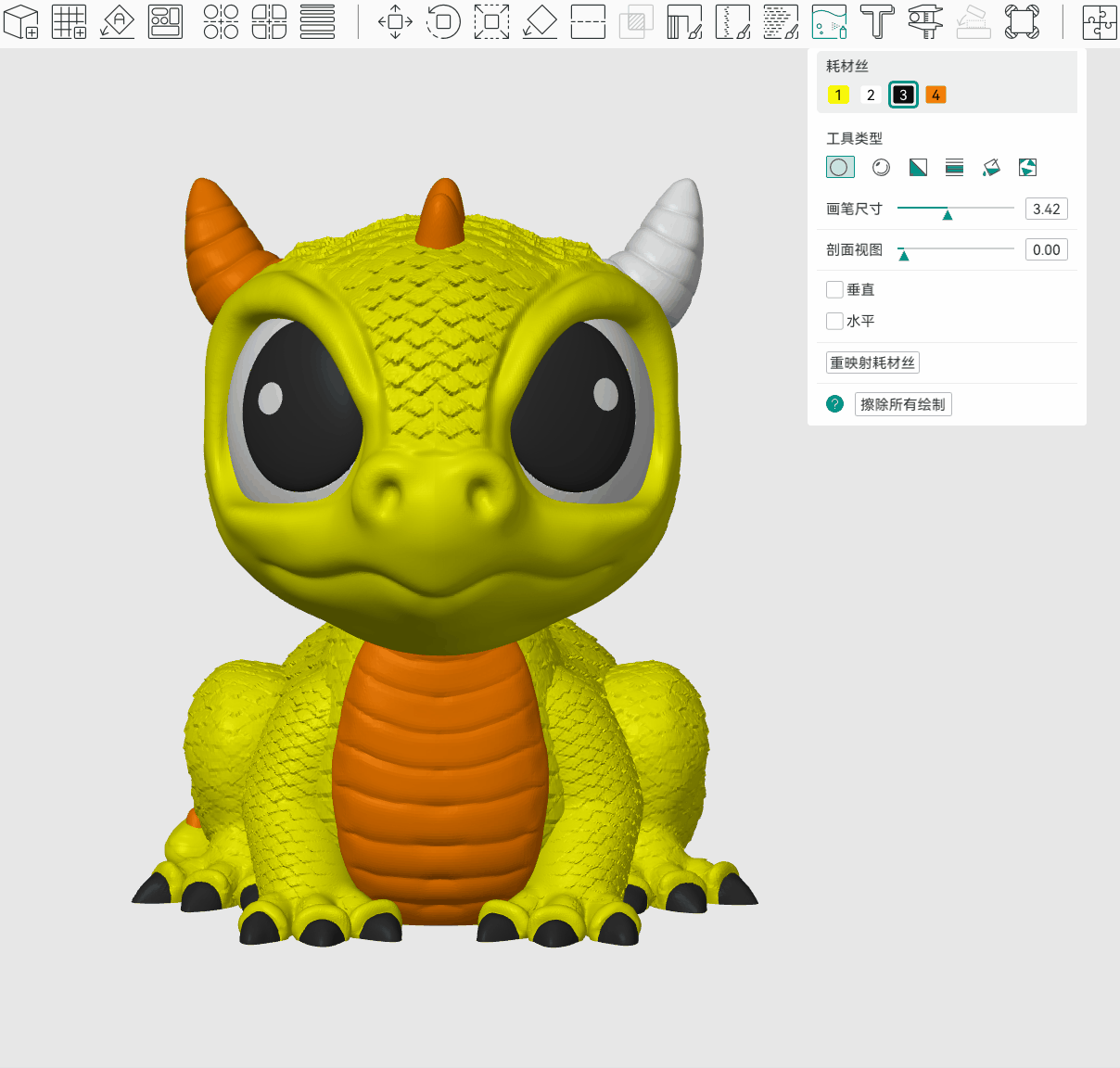Click the 剖面视图 value field showing 0.00
The width and height of the screenshot is (1120, 1068).
click(1046, 249)
